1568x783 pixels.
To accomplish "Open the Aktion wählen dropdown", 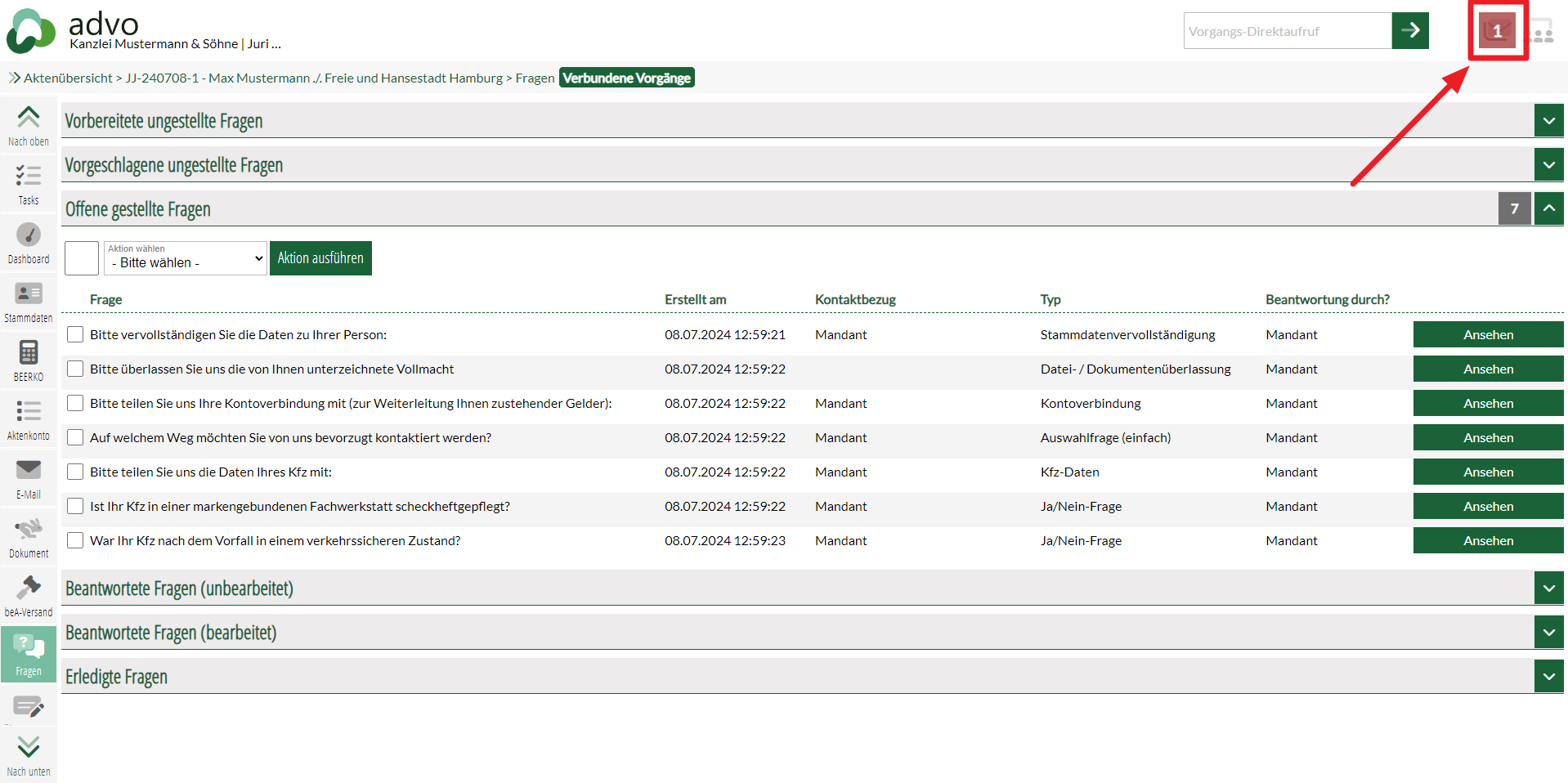I will click(186, 258).
